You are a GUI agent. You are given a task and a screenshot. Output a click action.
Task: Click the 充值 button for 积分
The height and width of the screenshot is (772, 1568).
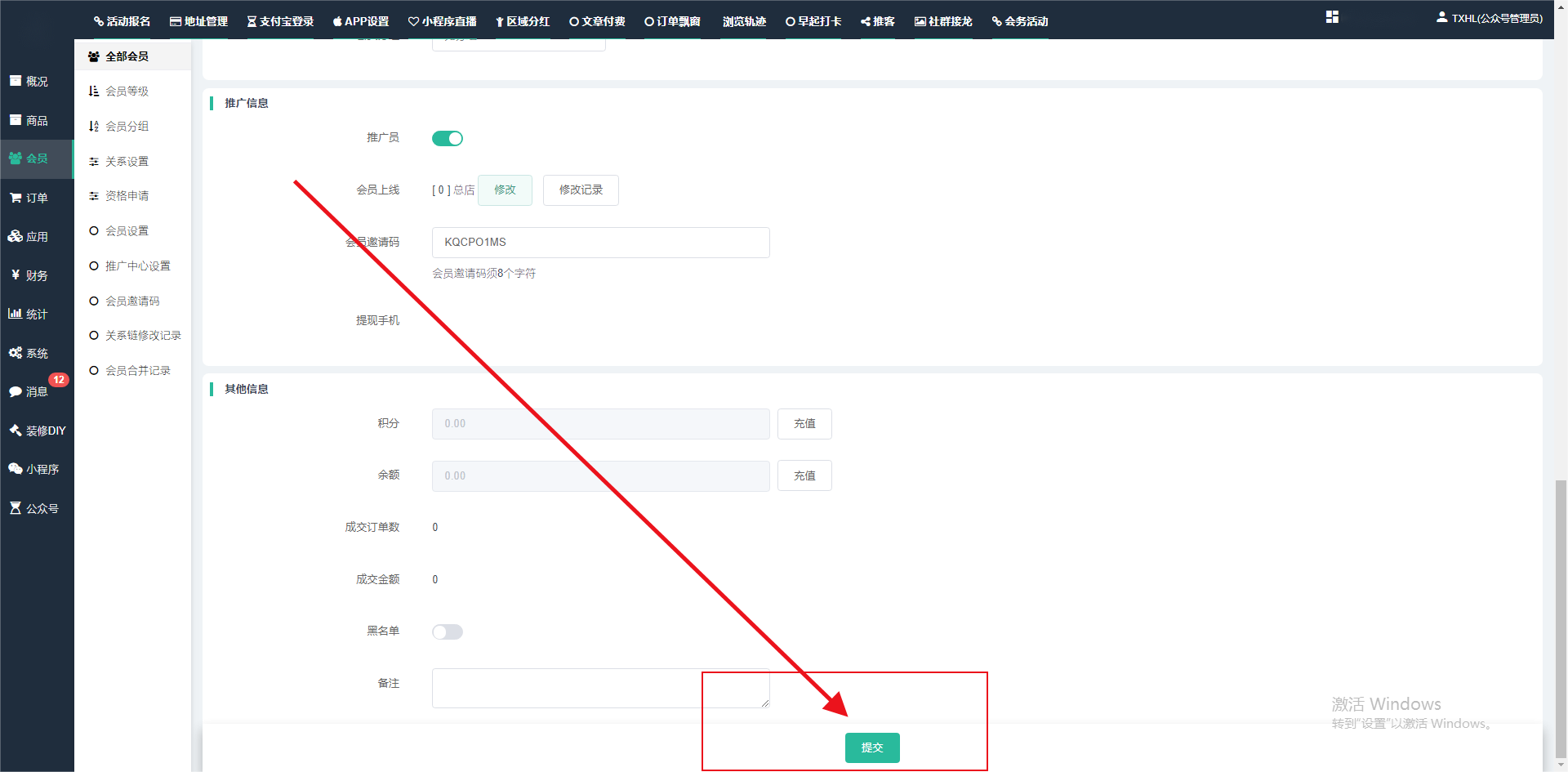point(804,424)
